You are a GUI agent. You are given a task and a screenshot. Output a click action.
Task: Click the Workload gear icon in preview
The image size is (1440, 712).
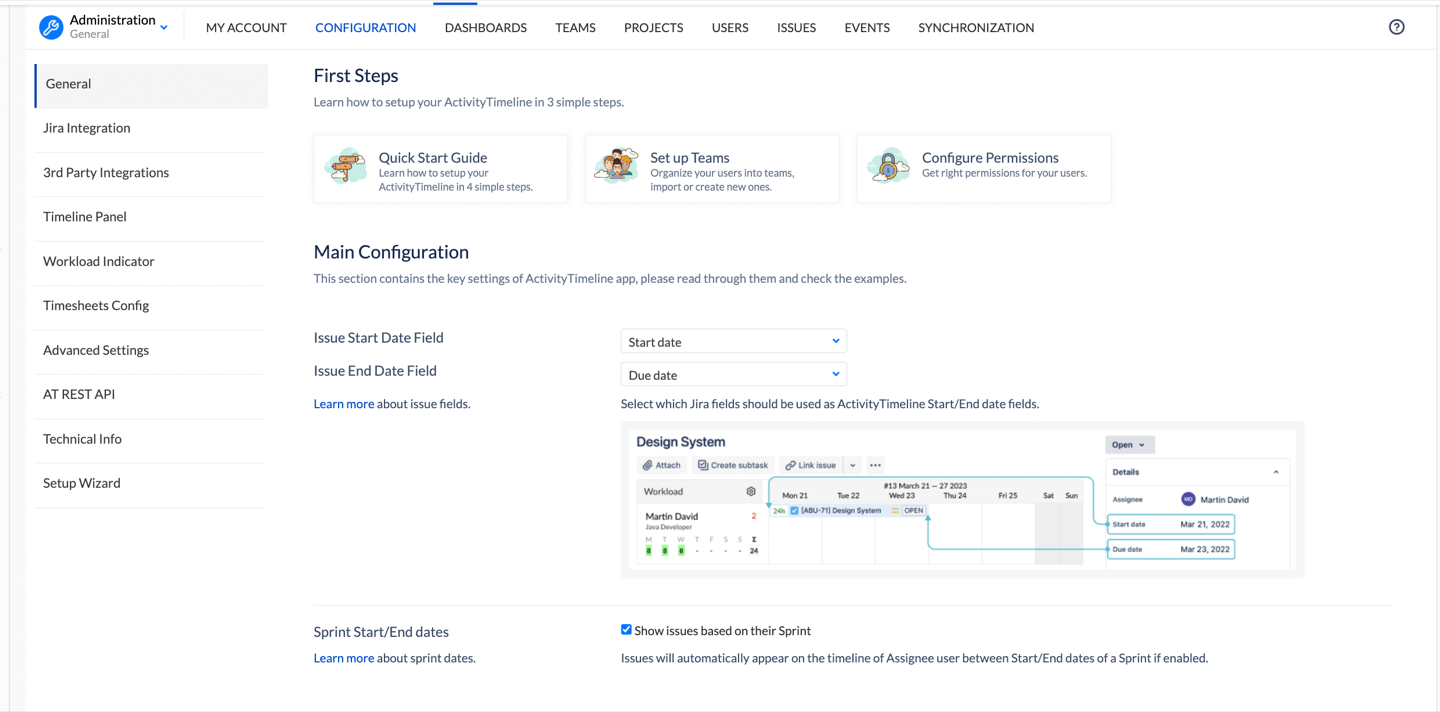pyautogui.click(x=751, y=492)
